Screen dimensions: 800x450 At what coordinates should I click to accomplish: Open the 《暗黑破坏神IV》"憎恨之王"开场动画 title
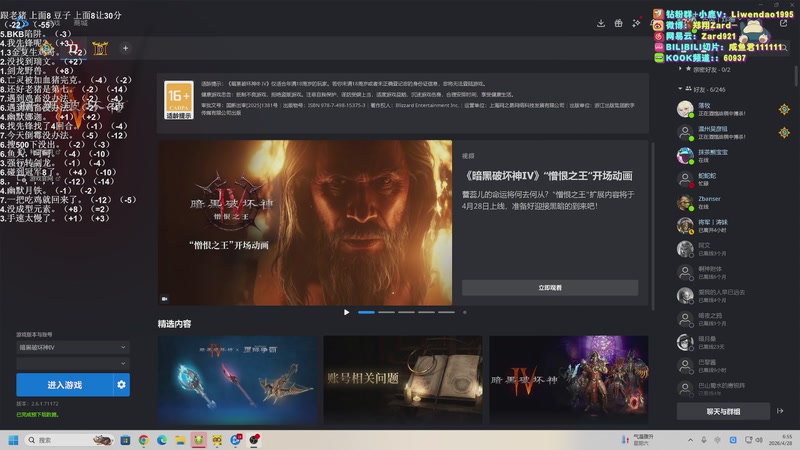tap(547, 176)
